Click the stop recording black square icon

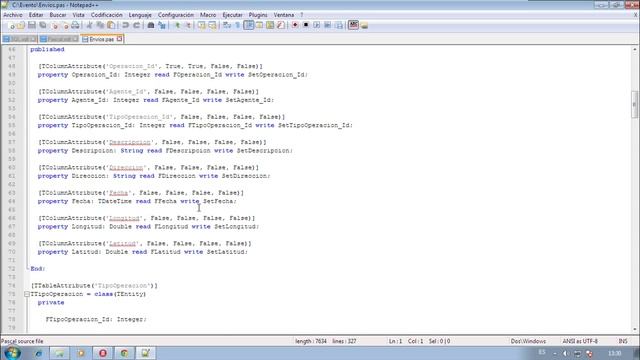tap(306, 25)
